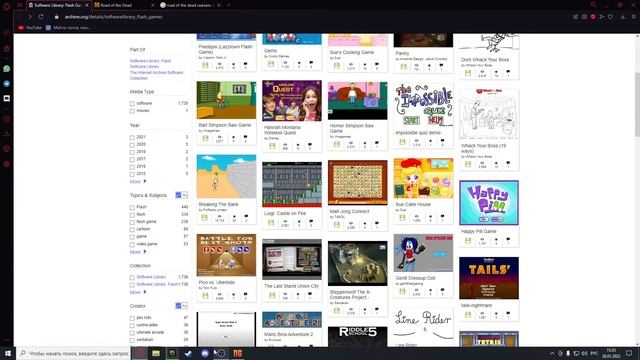Open The Internet Archive Software Collection link

156,75
